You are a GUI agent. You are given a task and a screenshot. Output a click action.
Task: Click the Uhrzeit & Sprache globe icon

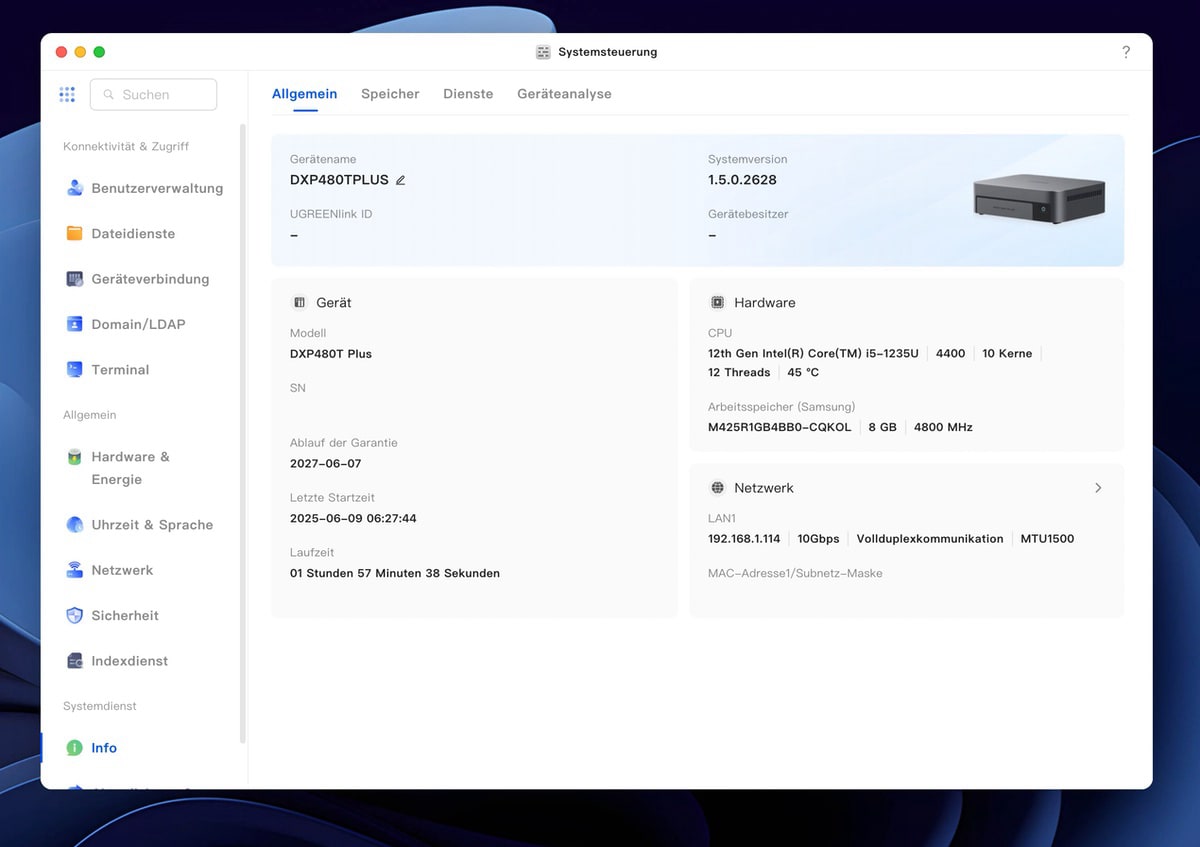pyautogui.click(x=74, y=525)
